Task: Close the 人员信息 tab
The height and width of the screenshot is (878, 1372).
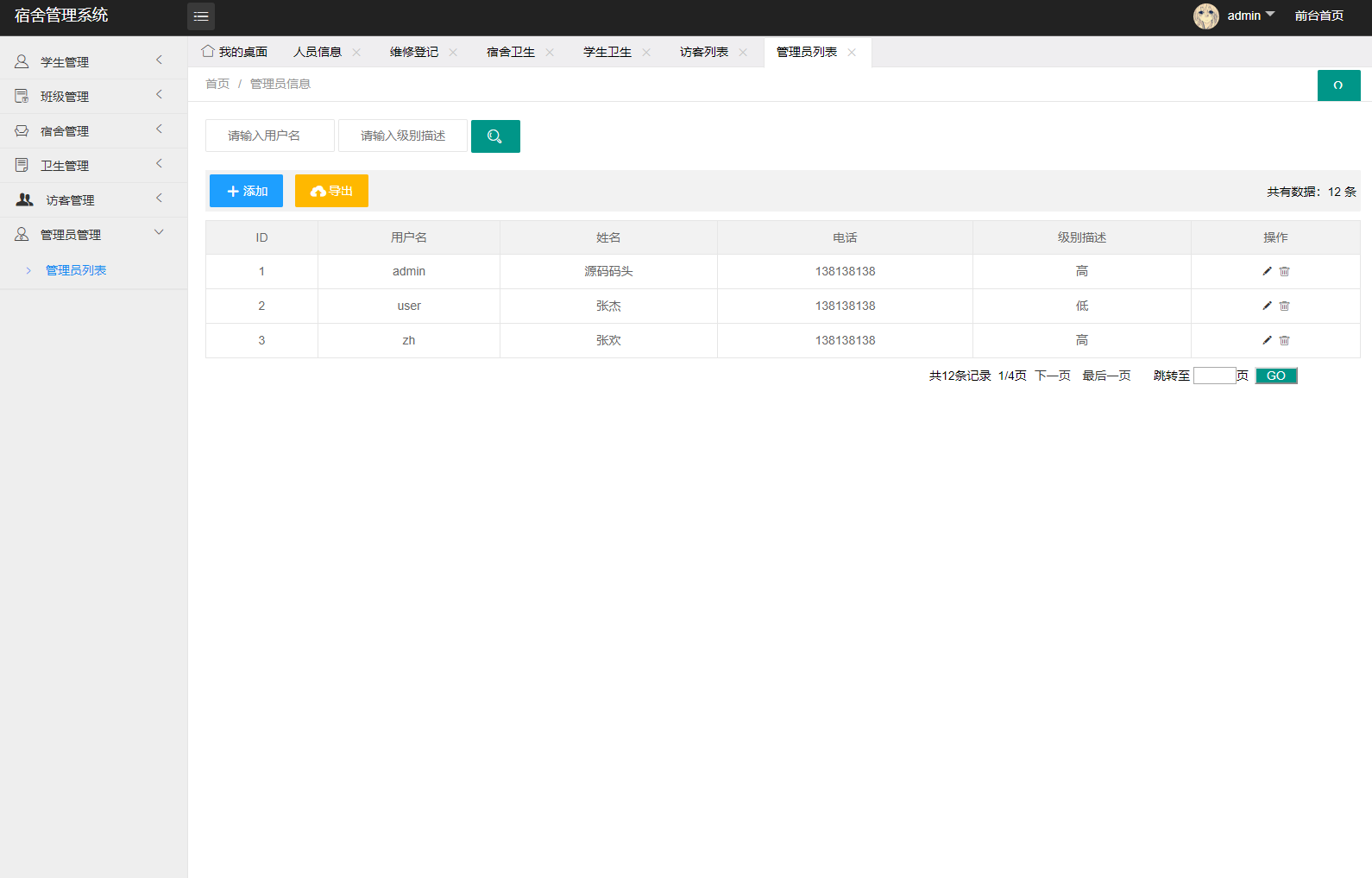Action: 356,53
